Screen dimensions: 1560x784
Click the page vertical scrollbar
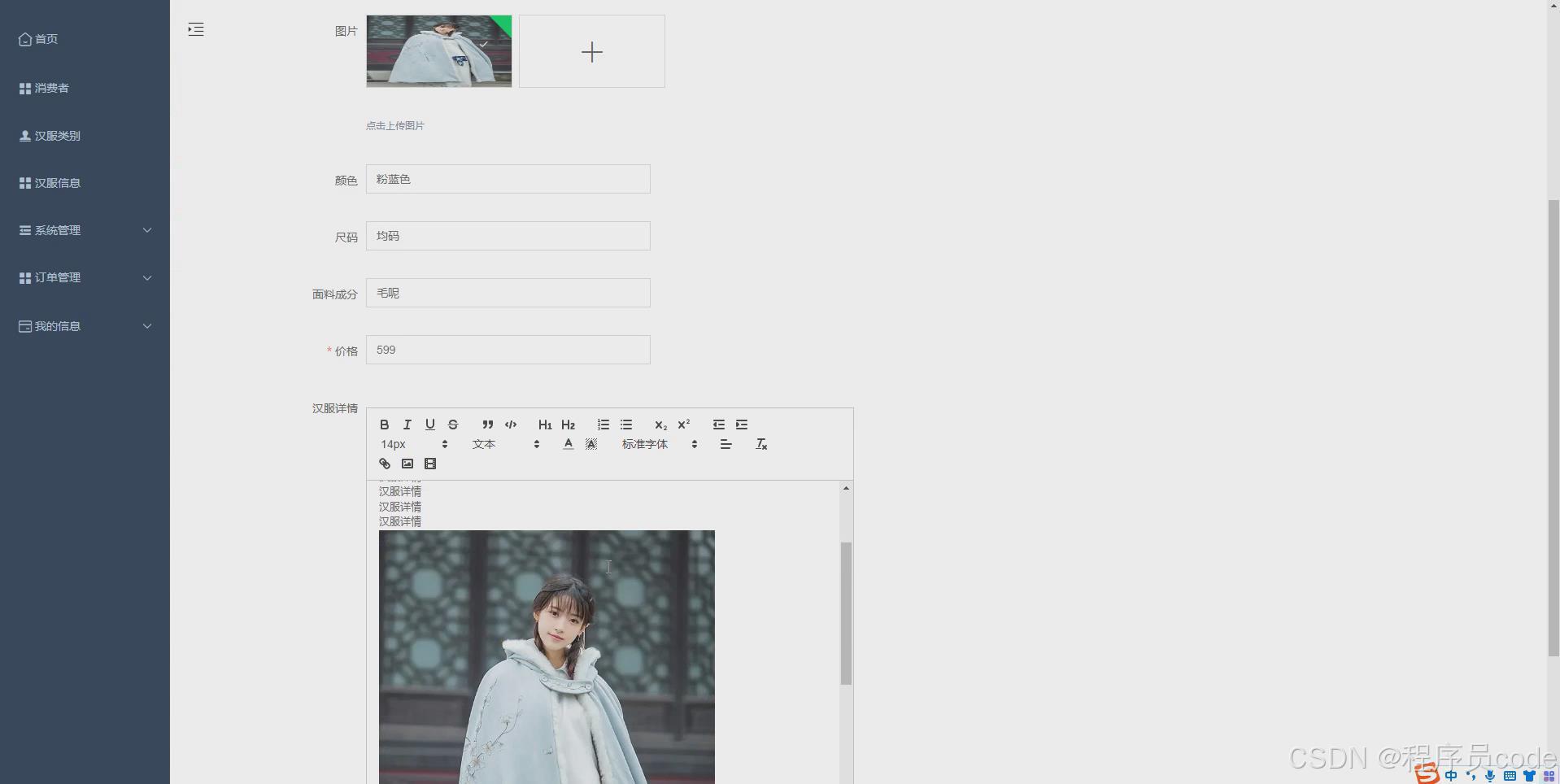tap(1553, 428)
